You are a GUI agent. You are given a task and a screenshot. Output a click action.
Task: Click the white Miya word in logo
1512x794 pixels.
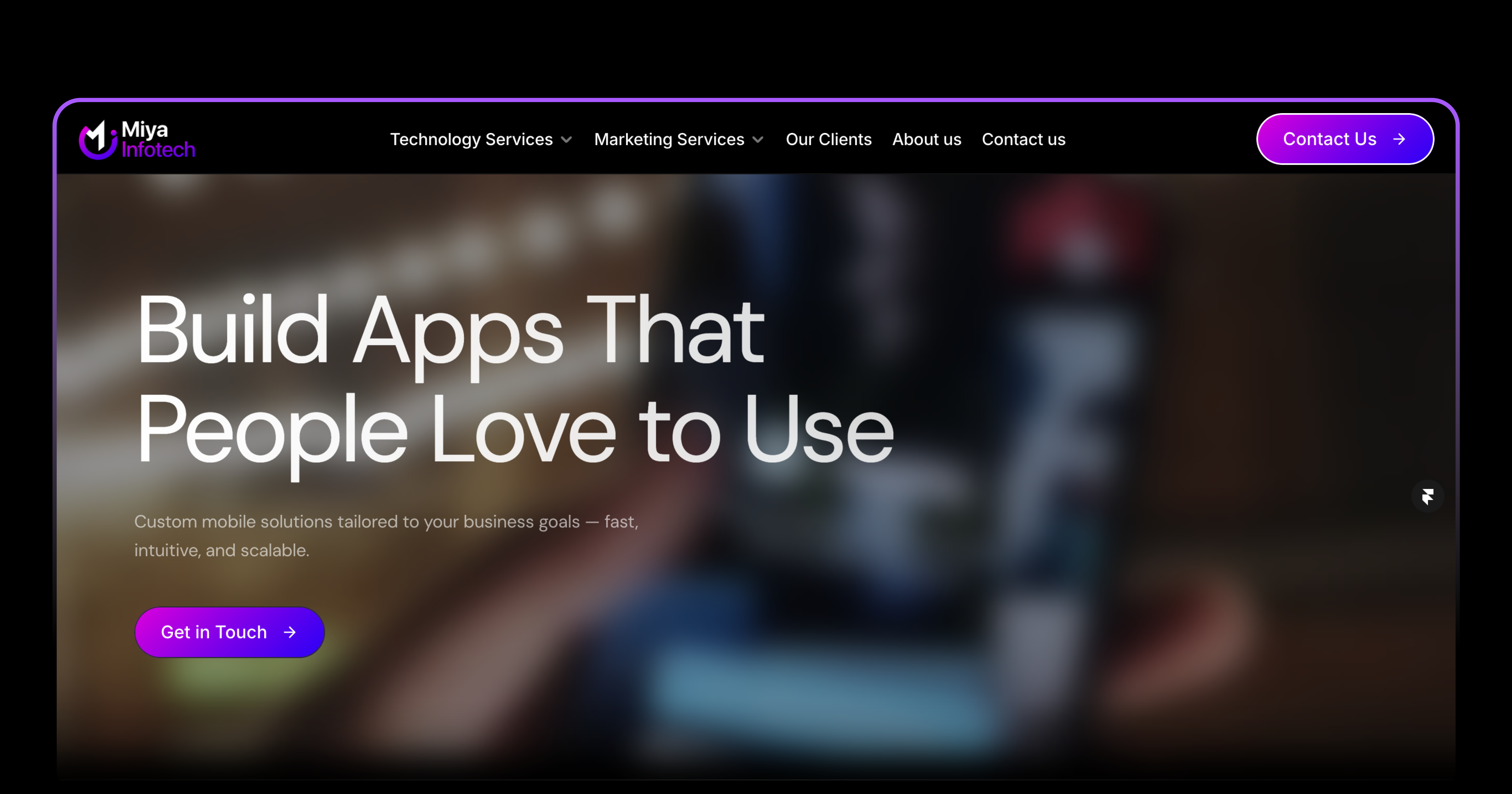pos(144,129)
